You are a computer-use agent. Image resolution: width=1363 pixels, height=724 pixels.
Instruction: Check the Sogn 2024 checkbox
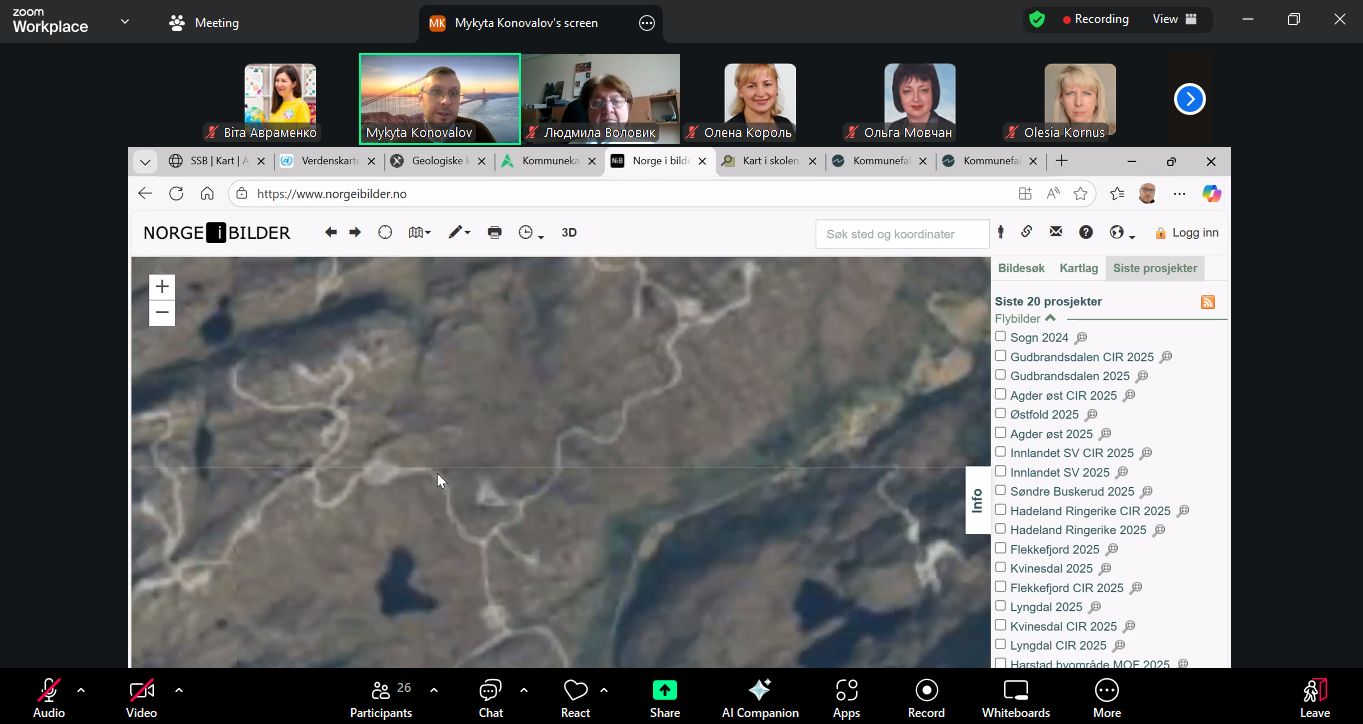[1000, 337]
